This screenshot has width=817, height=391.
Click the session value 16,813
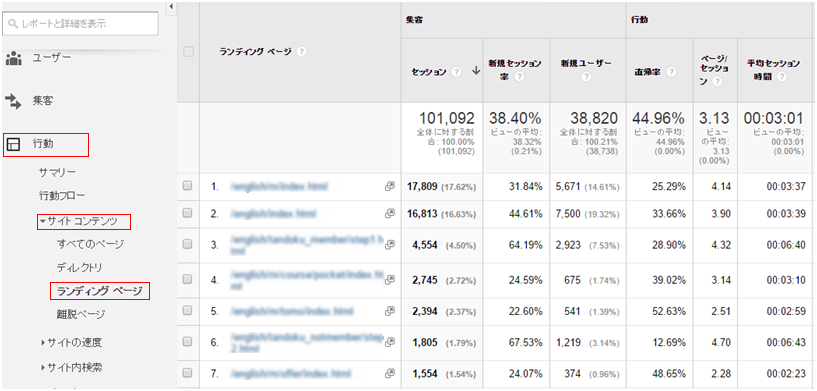423,213
